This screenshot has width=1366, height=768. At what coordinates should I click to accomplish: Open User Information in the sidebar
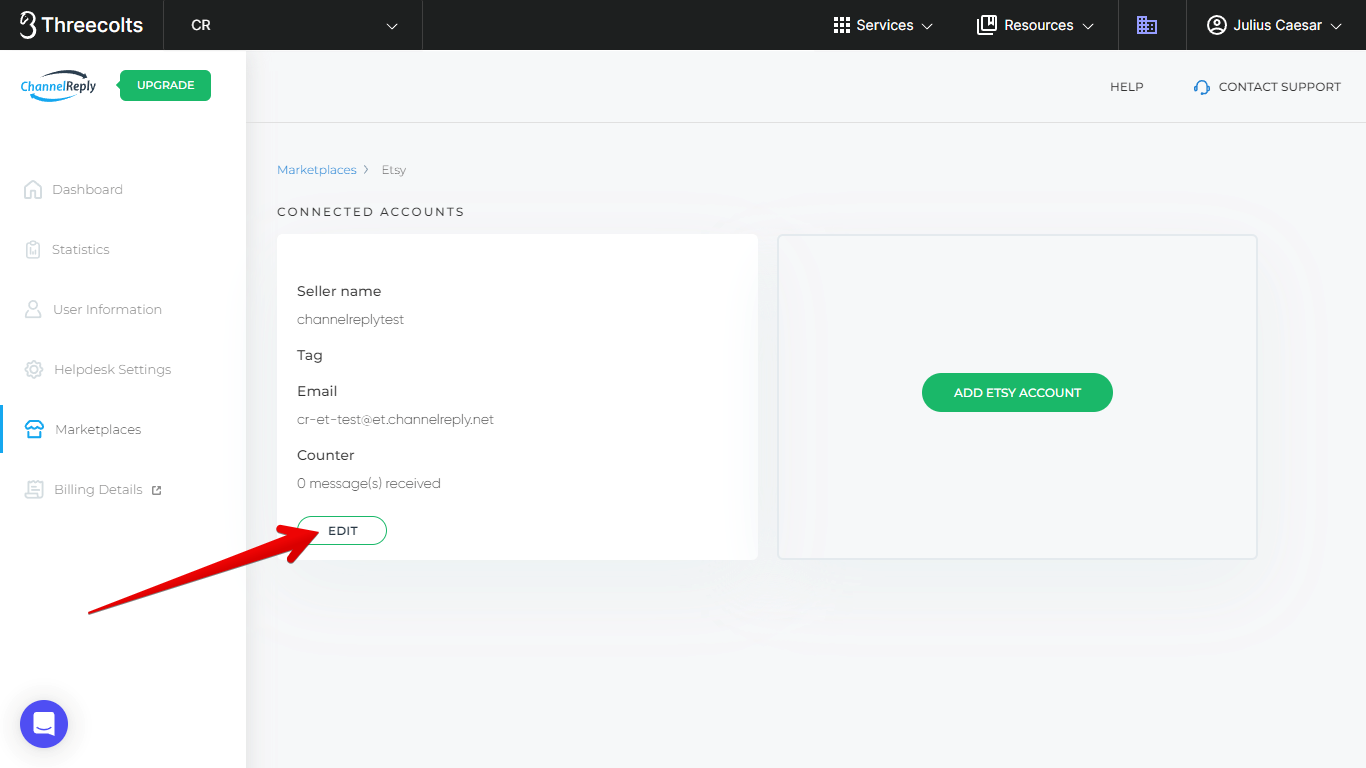click(107, 310)
